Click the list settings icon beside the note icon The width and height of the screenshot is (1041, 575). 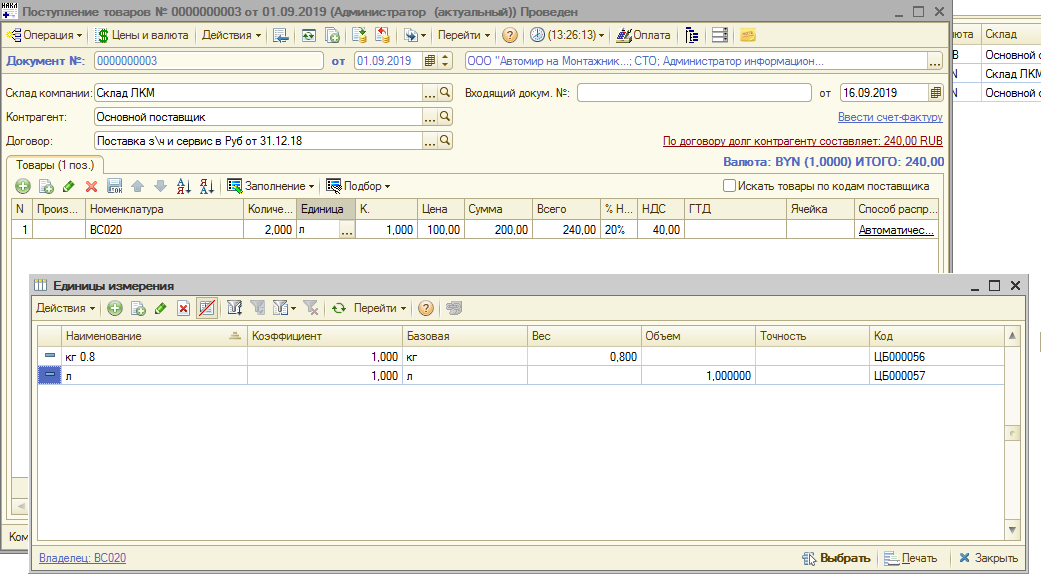720,35
